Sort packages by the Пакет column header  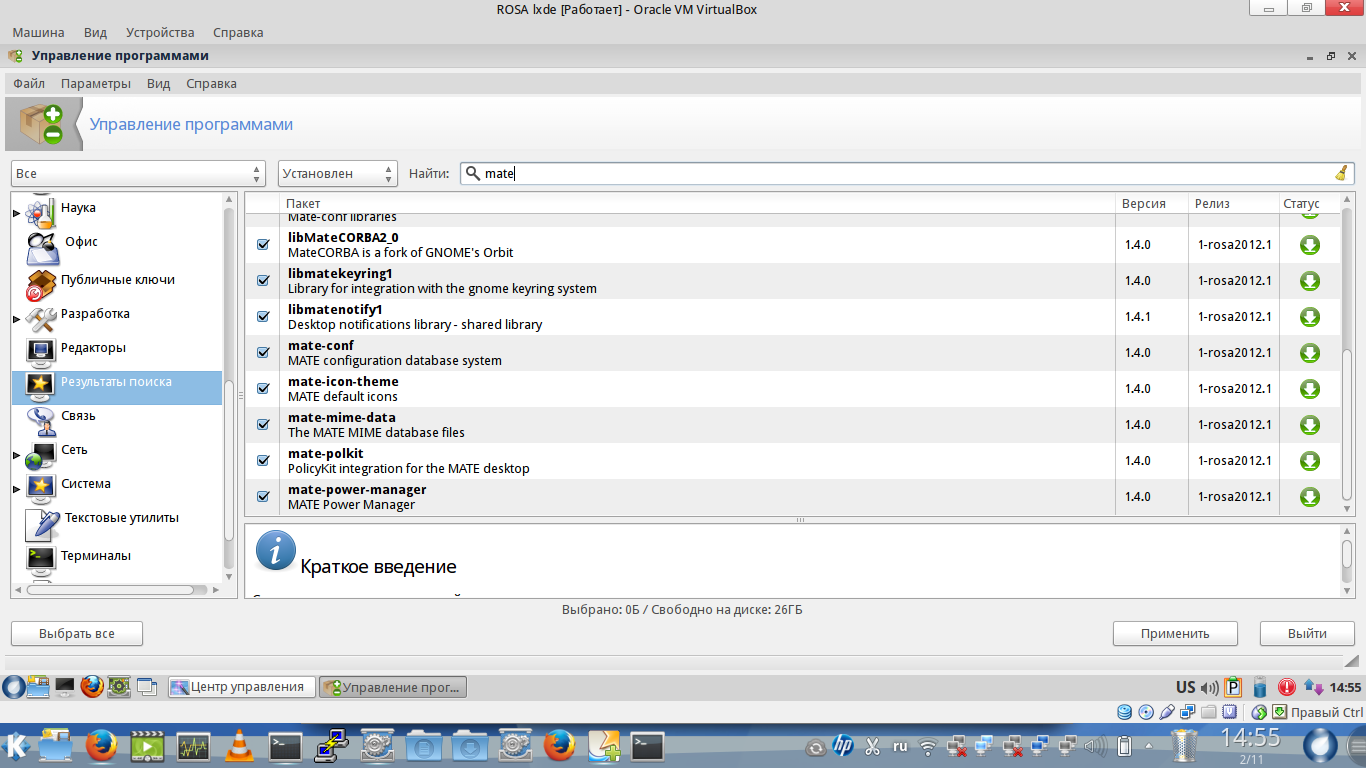tap(698, 203)
